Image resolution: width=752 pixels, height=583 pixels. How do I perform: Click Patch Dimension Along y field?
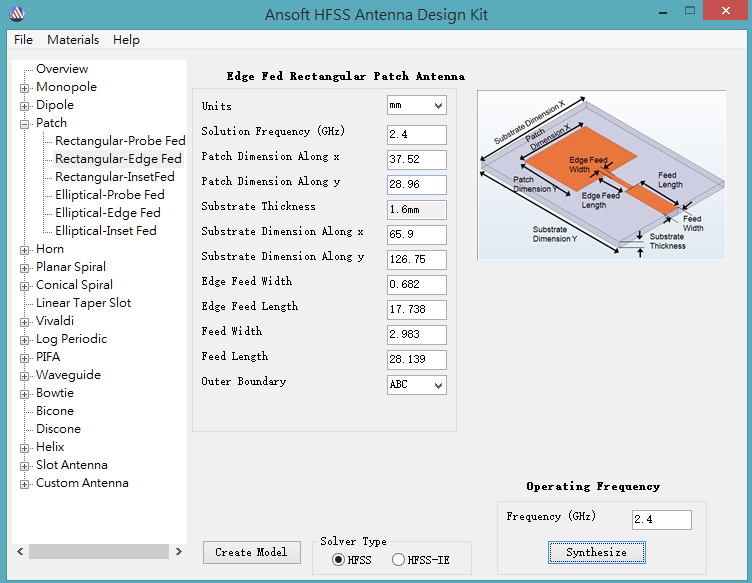[417, 185]
